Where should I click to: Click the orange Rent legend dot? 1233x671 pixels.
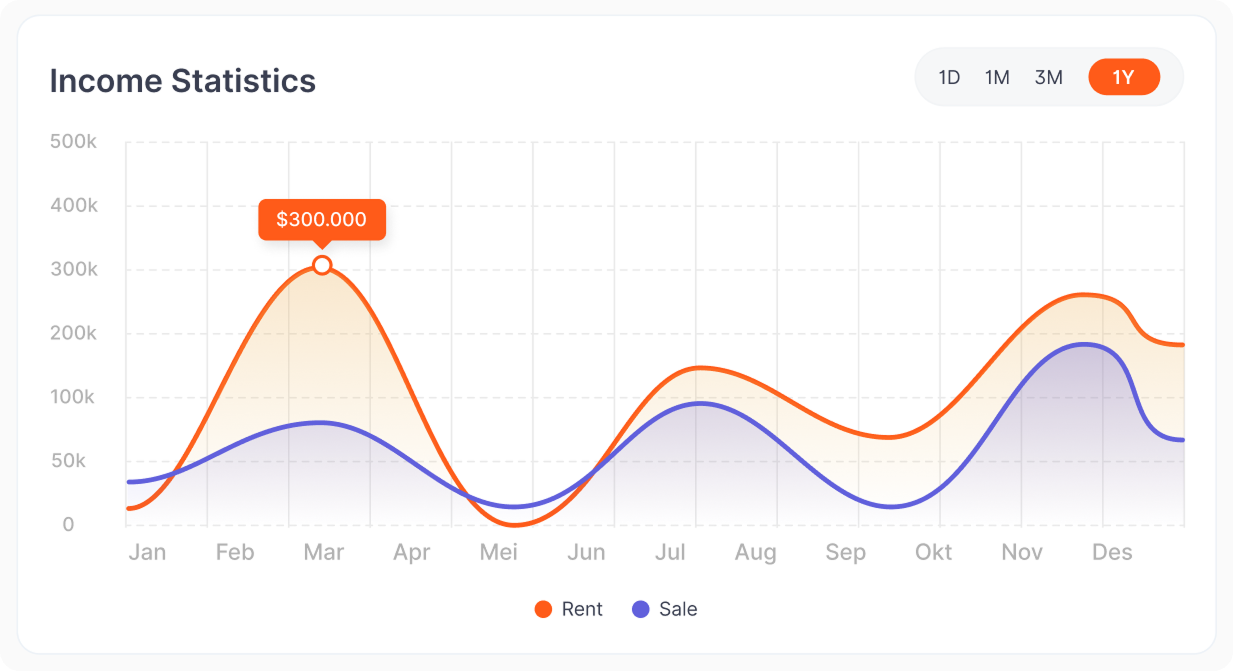point(543,609)
